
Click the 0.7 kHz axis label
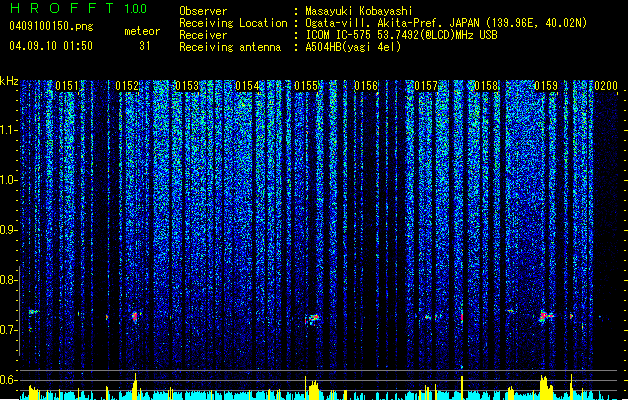[8, 330]
